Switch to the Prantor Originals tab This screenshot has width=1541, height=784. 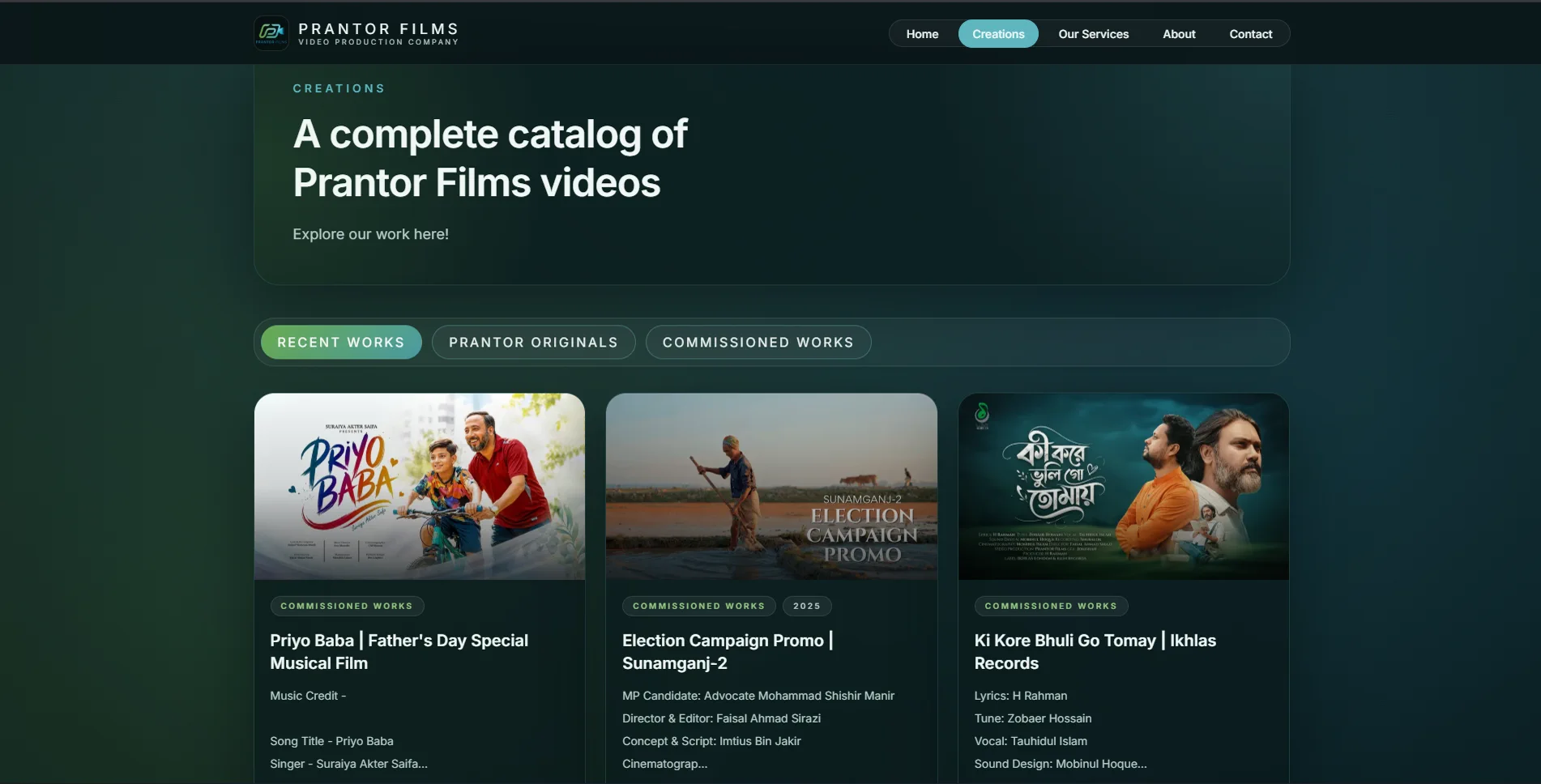(x=533, y=343)
